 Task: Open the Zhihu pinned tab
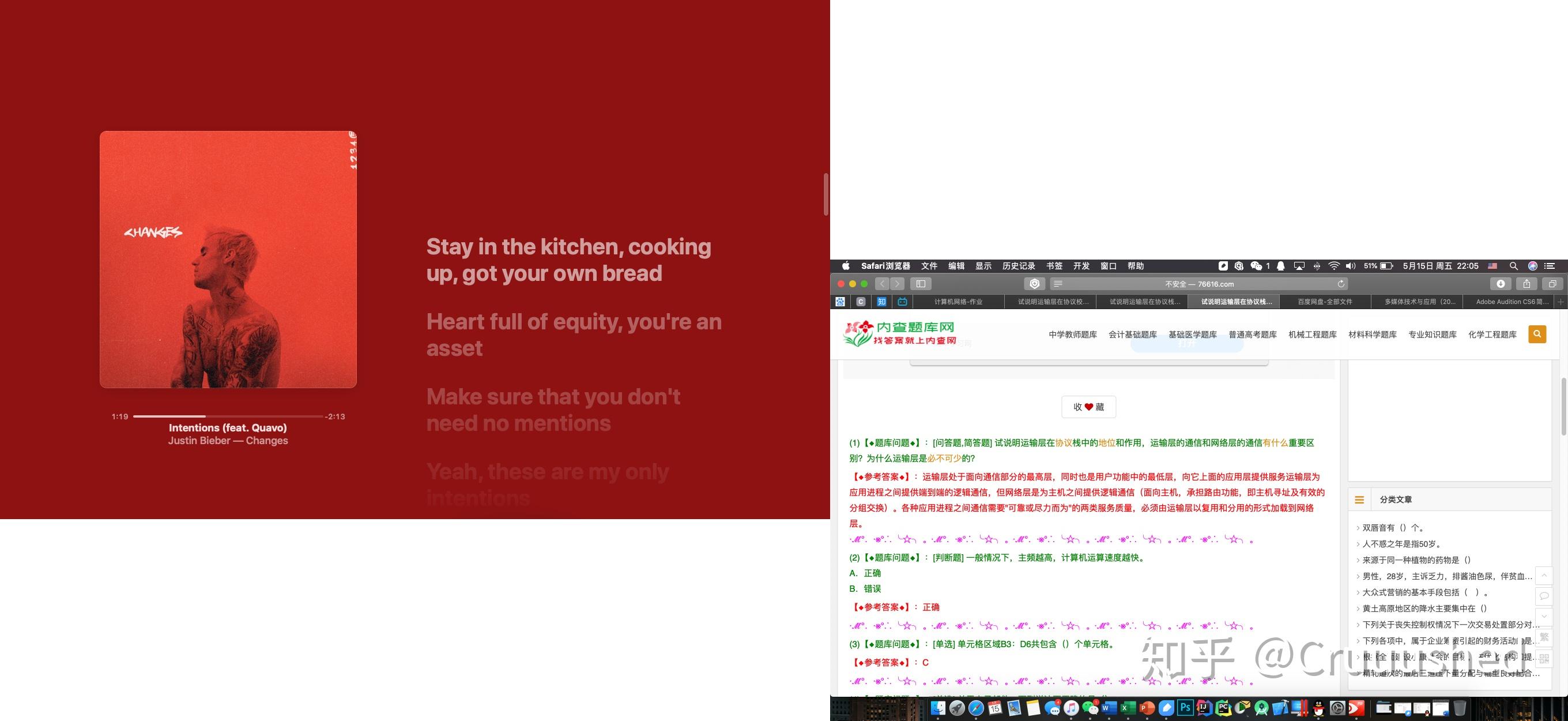(x=881, y=302)
